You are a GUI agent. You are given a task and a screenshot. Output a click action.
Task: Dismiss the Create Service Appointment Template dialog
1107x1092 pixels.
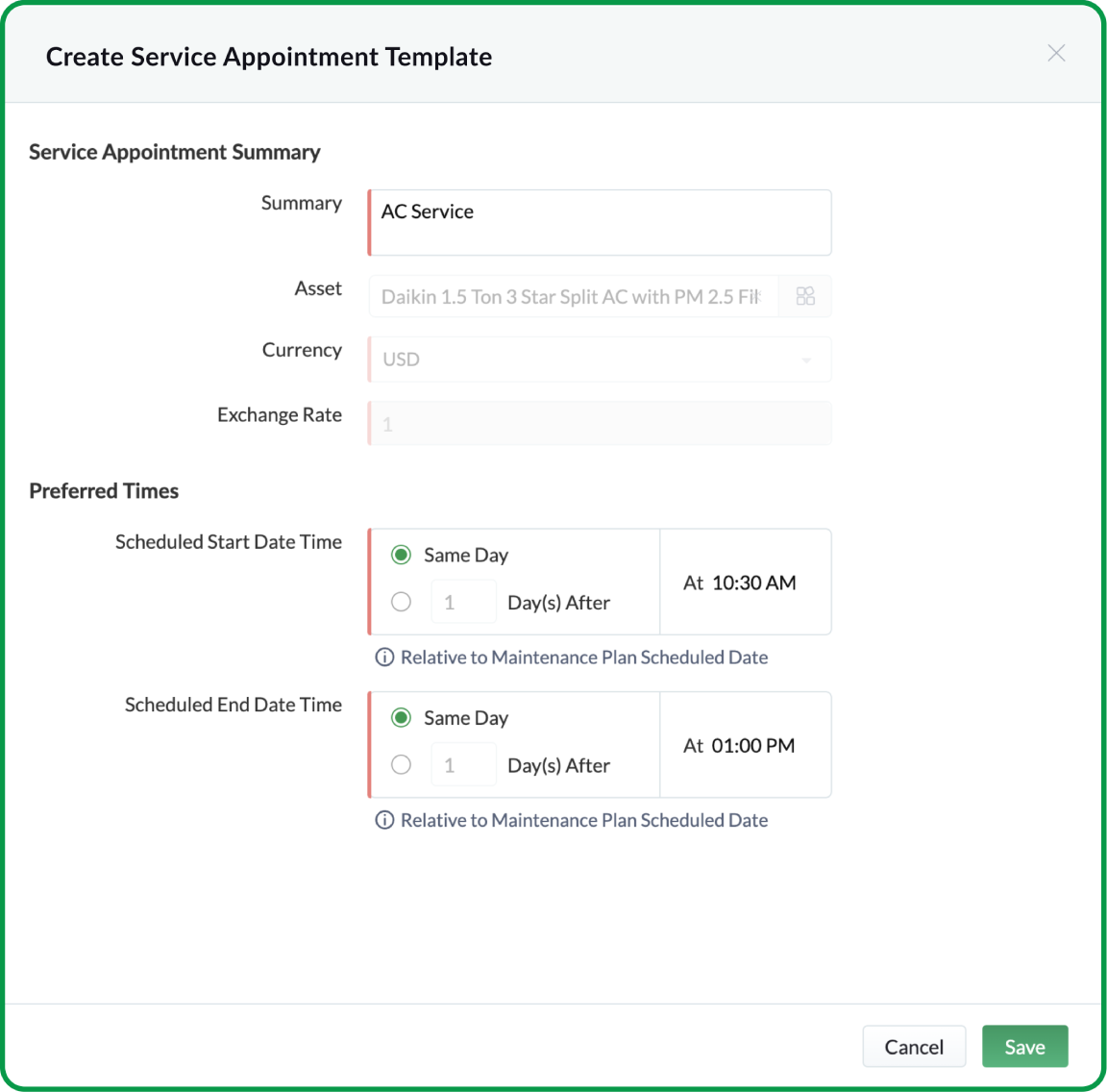tap(1056, 54)
